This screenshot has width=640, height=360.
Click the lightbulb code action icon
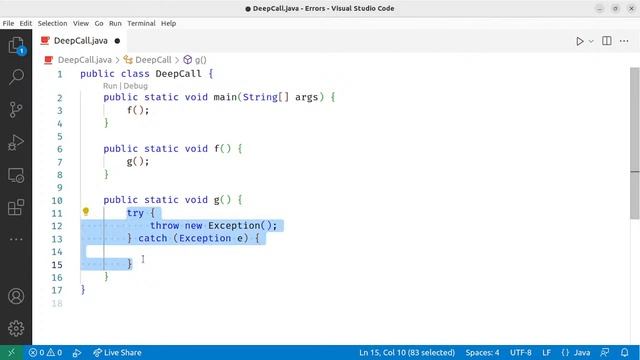pos(86,211)
